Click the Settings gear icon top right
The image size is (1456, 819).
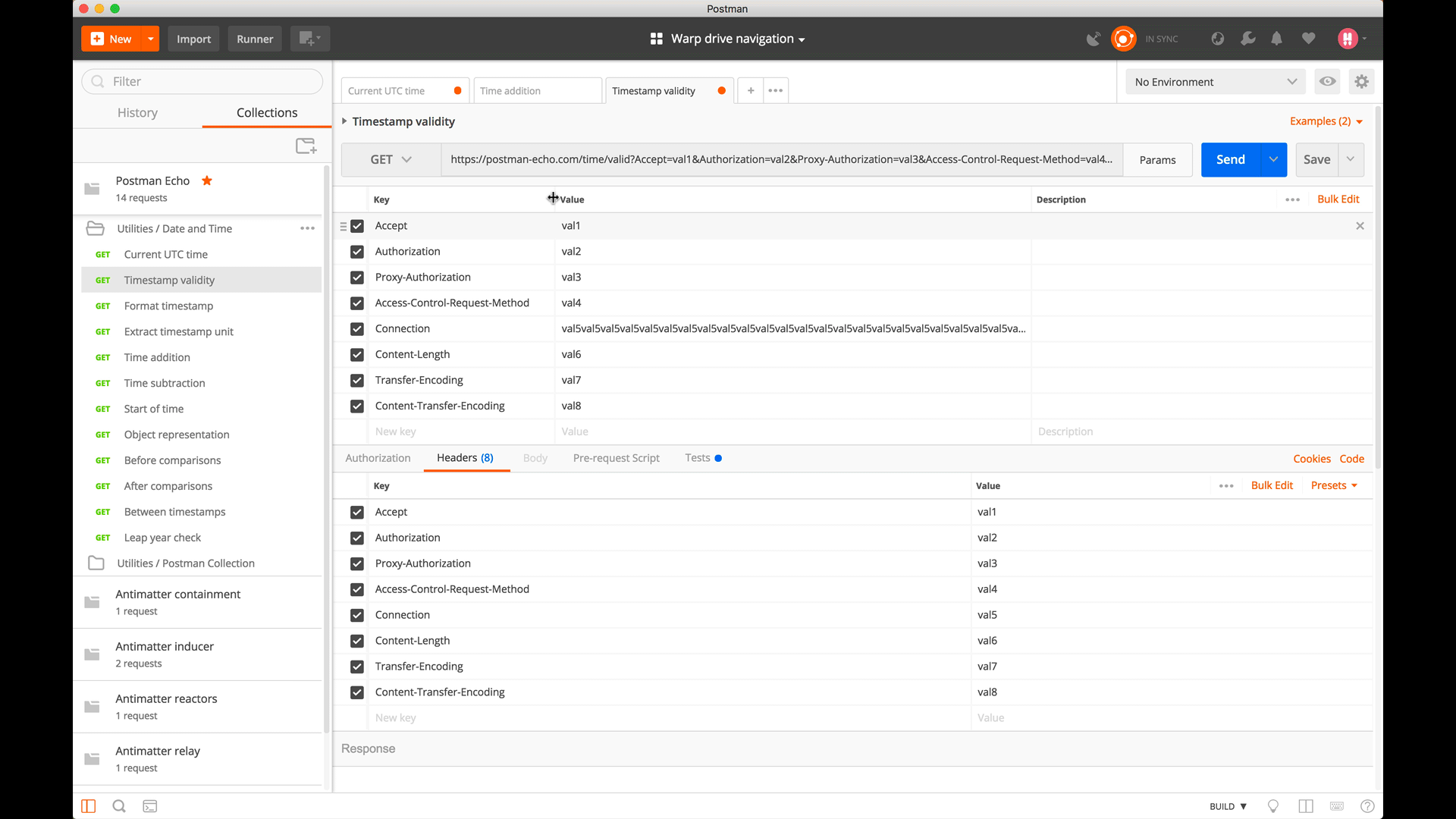(x=1362, y=81)
